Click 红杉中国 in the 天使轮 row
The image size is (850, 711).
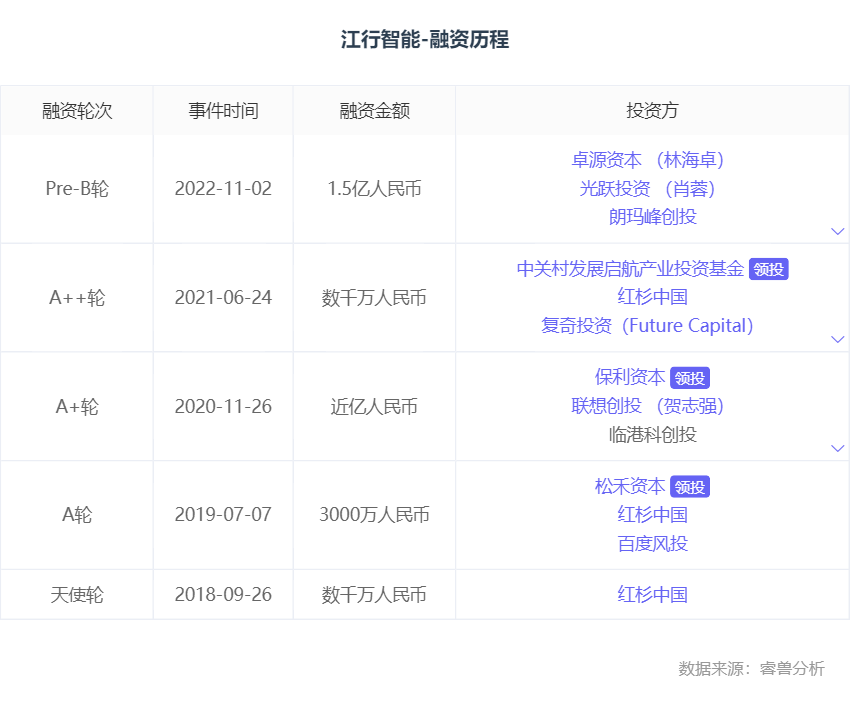click(653, 594)
